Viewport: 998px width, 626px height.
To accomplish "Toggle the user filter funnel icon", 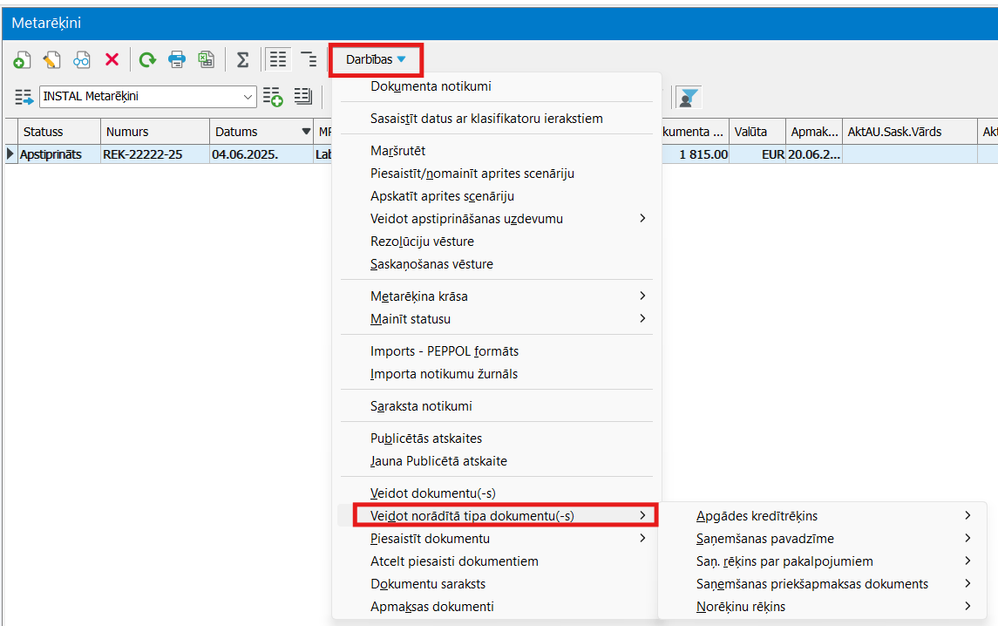I will [x=688, y=97].
